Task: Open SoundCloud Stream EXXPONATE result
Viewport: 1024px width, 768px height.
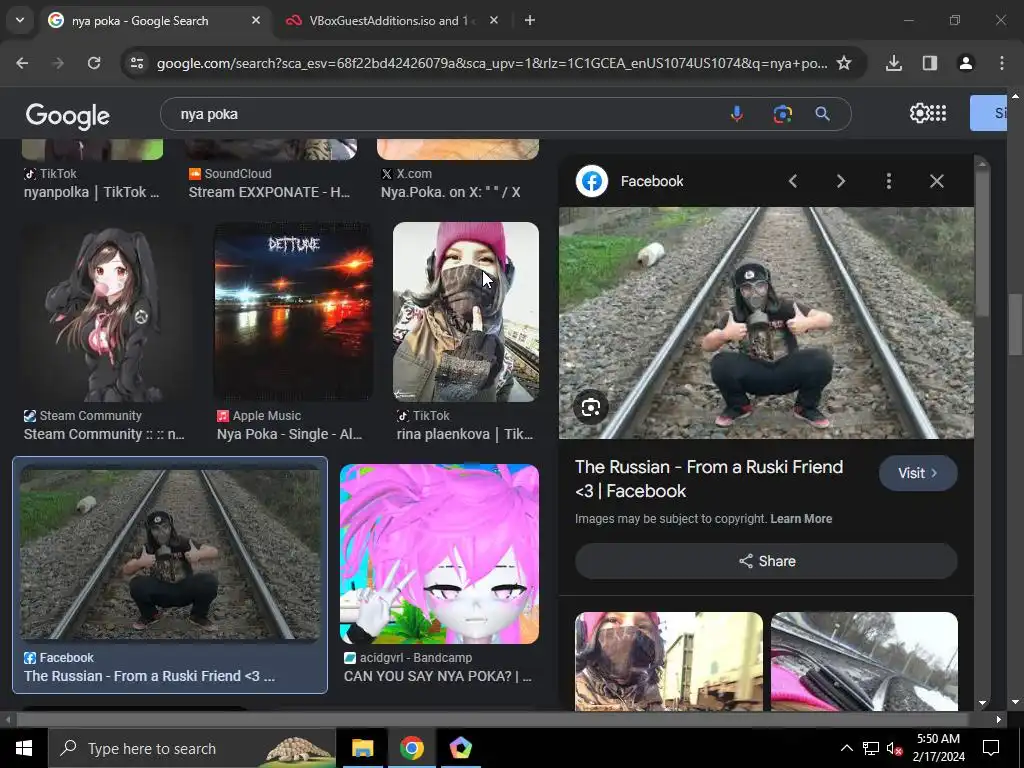Action: point(269,192)
